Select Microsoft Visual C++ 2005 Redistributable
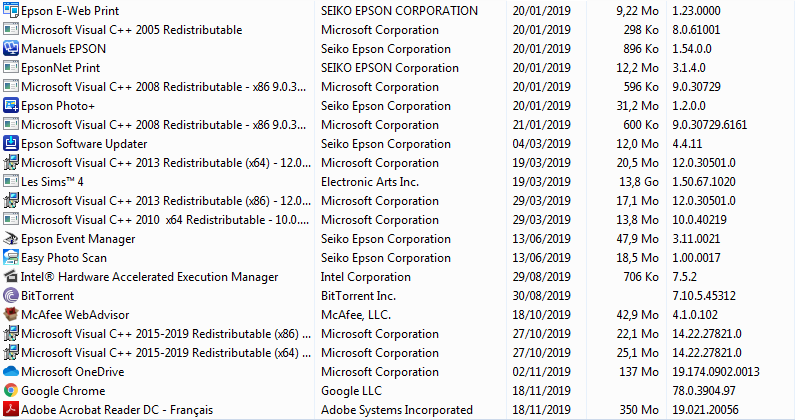795x420 pixels. coord(131,30)
